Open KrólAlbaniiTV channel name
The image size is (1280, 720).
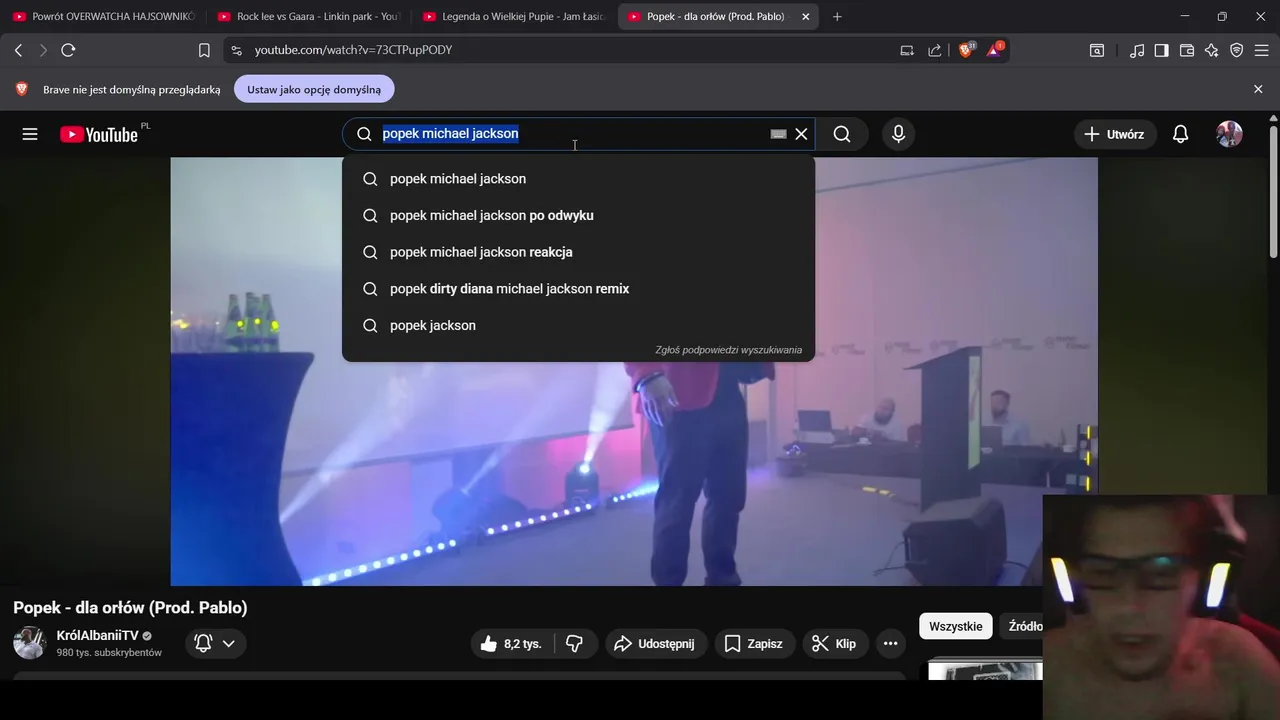pos(97,636)
